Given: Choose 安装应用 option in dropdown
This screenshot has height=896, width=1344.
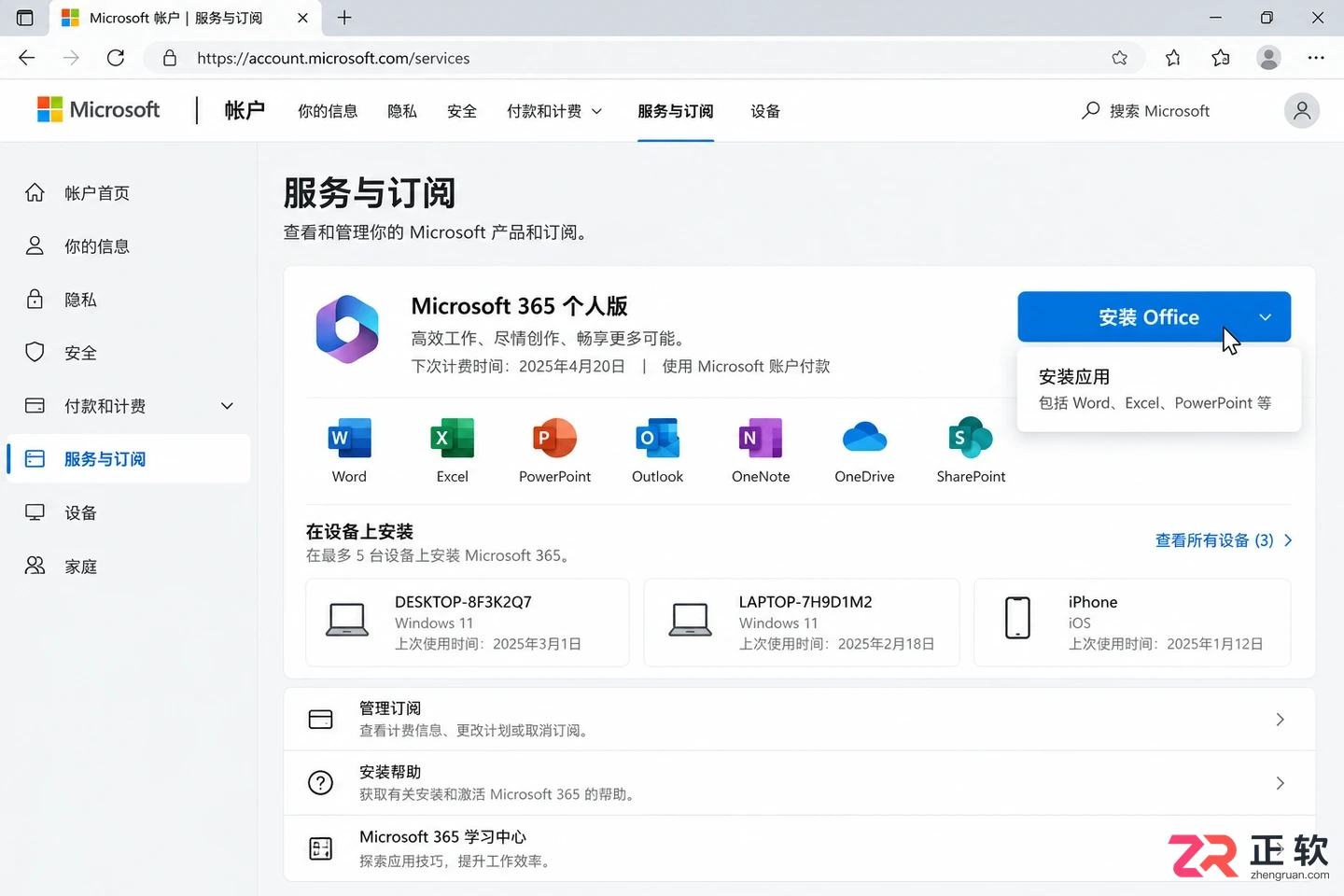Looking at the screenshot, I should point(1158,389).
